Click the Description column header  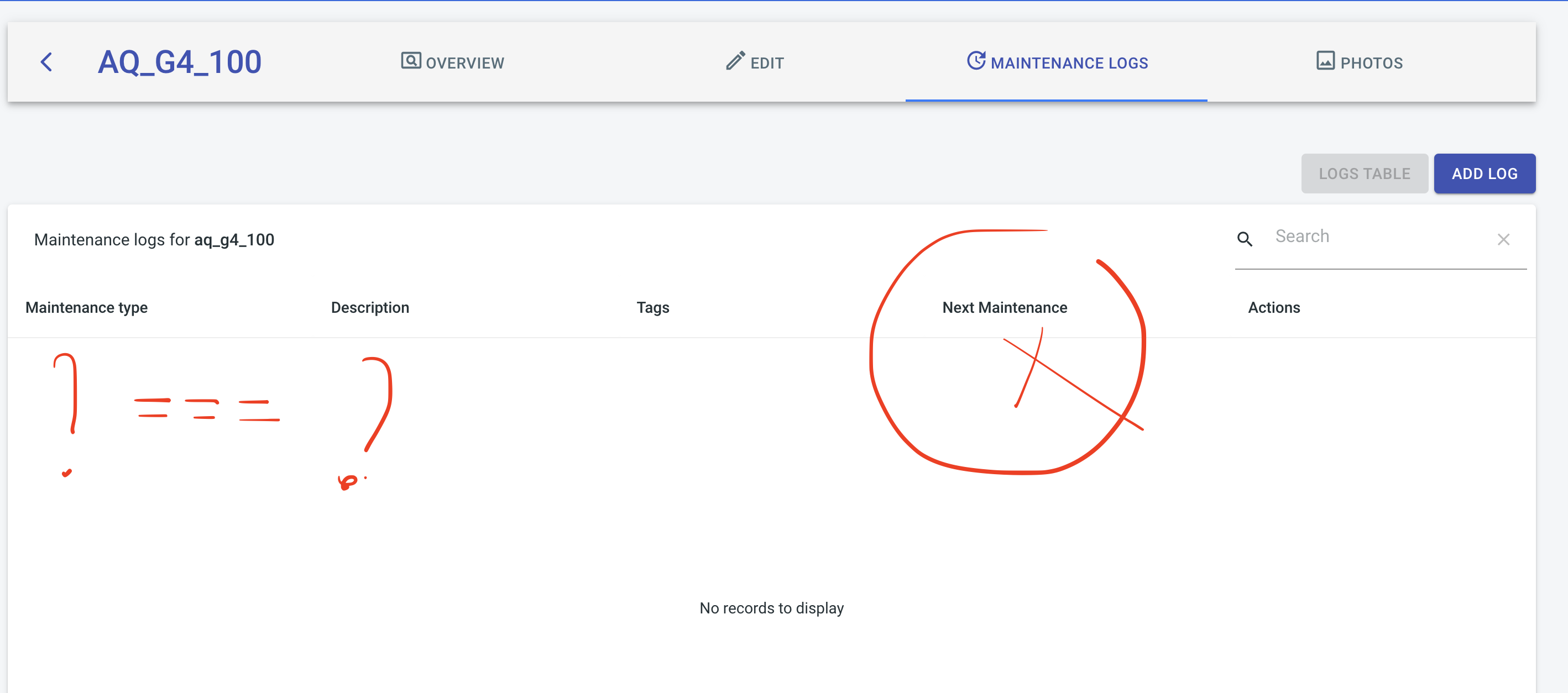[369, 307]
